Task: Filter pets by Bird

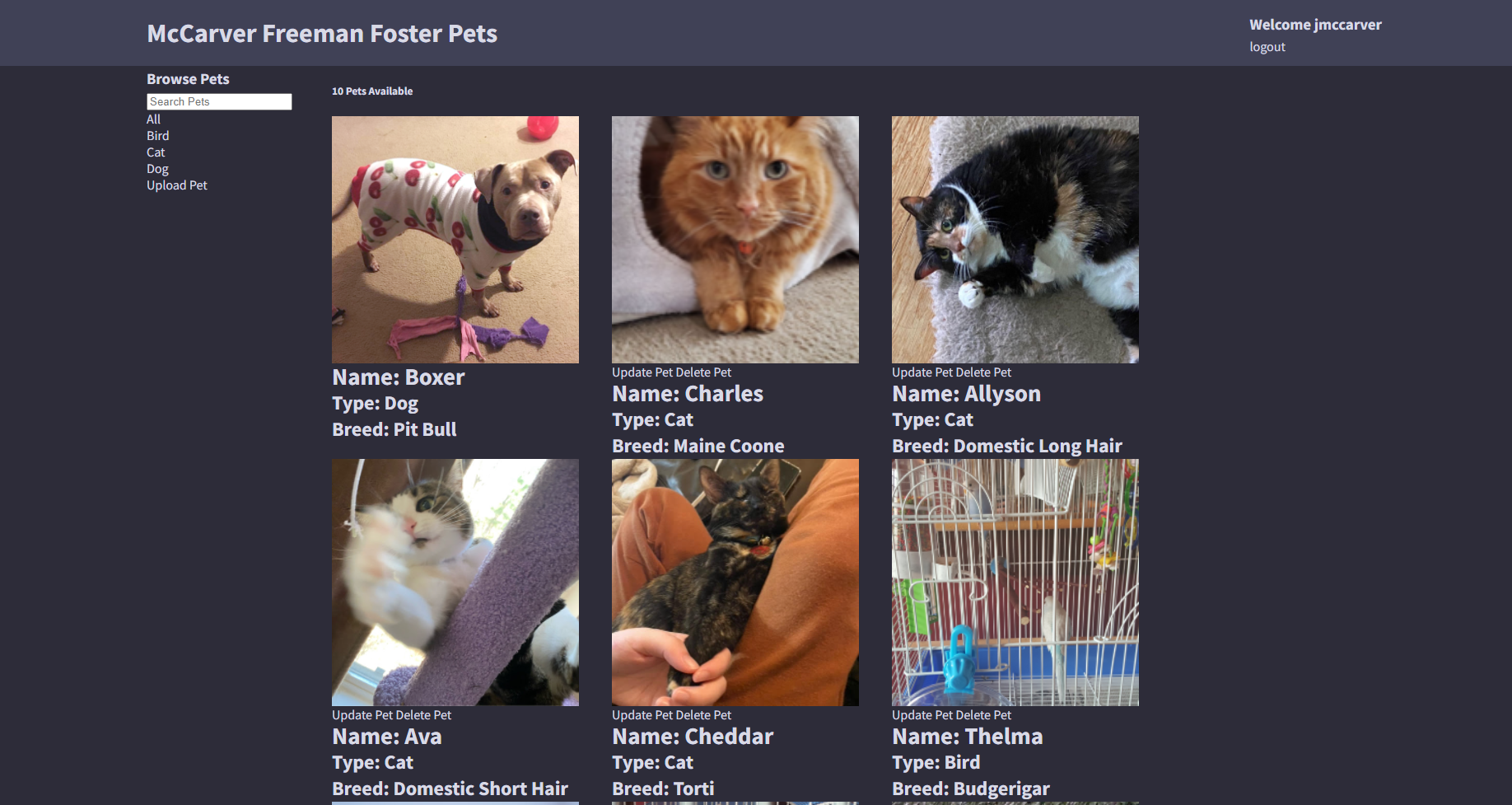Action: (x=157, y=136)
